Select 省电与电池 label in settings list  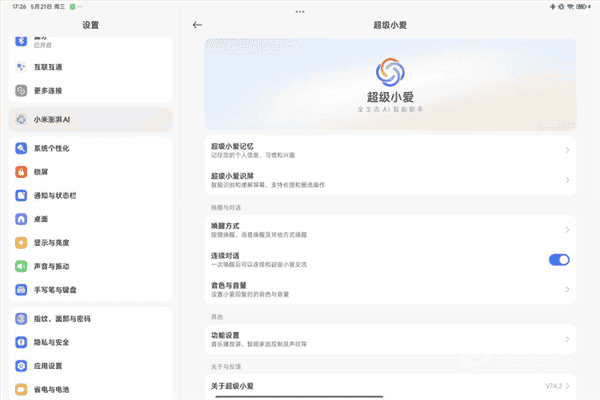point(52,389)
